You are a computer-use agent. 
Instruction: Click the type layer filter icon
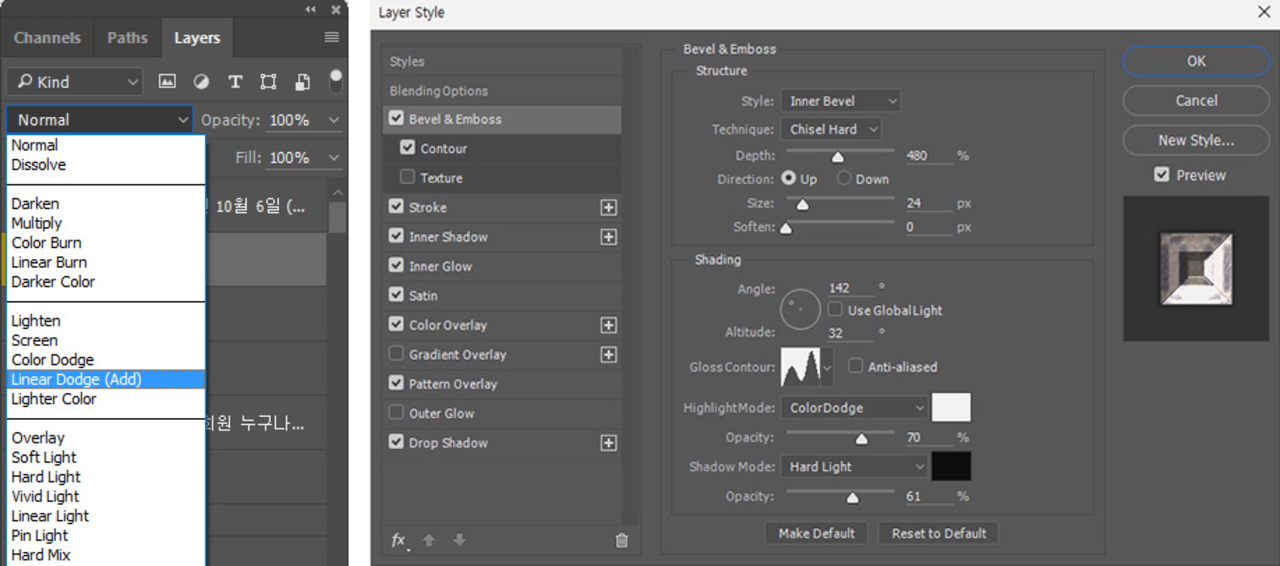point(235,82)
